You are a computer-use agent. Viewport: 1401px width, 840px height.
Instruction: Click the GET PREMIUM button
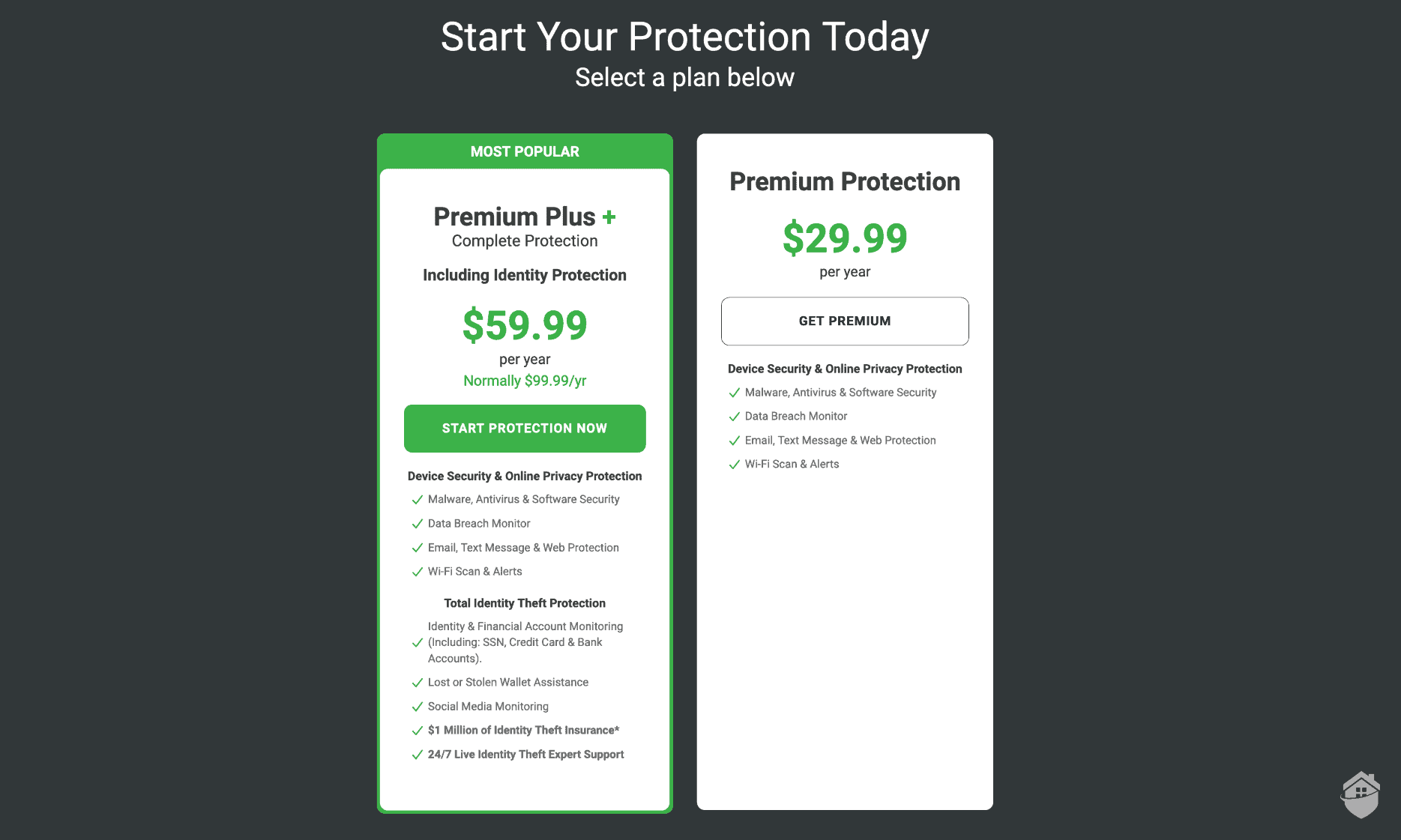tap(845, 321)
